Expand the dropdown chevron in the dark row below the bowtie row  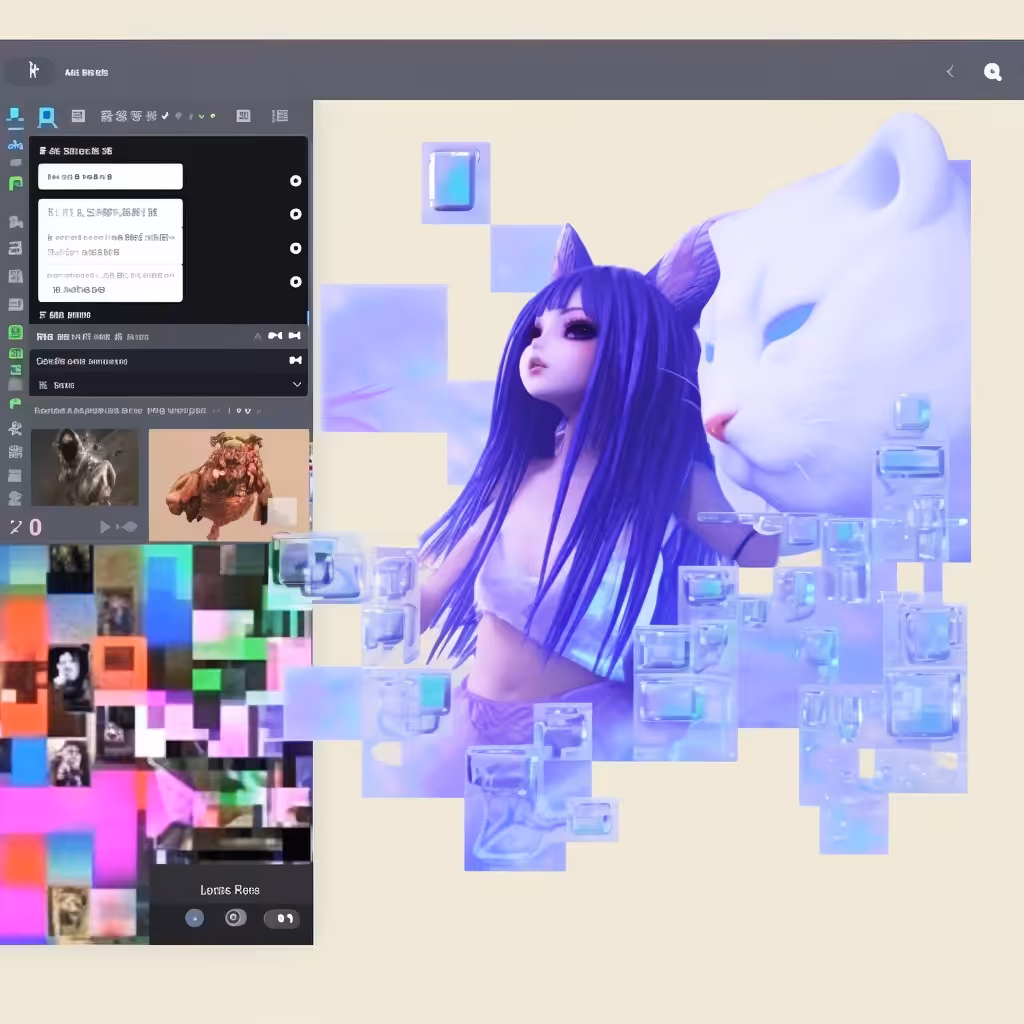tap(297, 384)
